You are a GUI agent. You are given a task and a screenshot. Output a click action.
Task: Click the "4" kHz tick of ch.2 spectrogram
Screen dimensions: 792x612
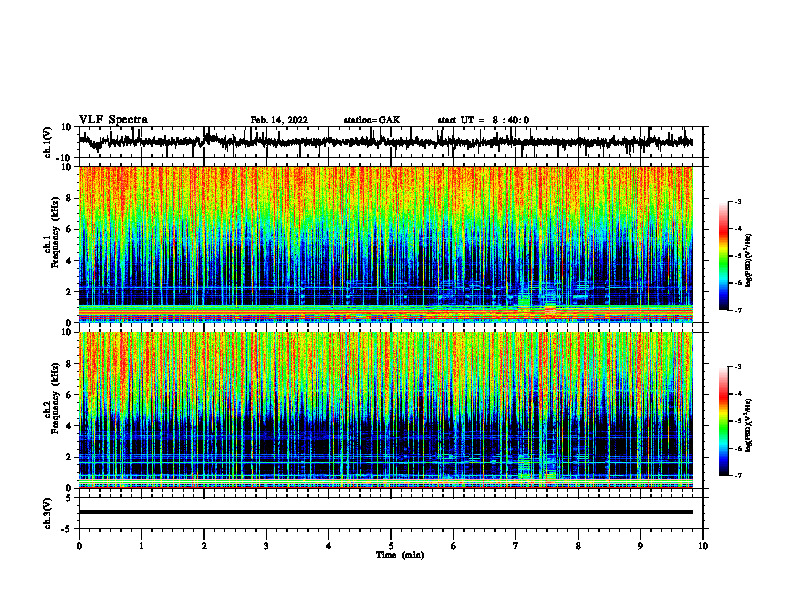click(x=70, y=426)
